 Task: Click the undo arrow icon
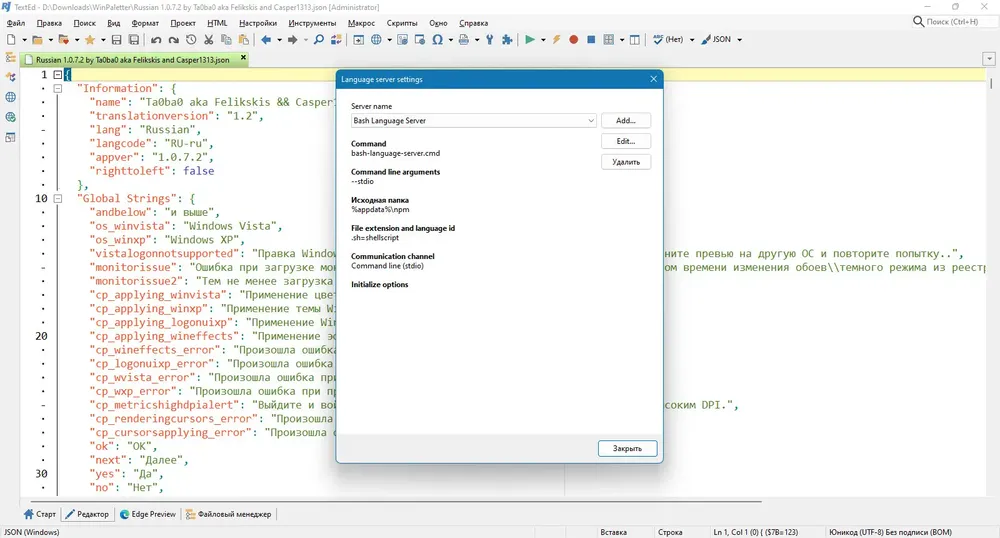[156, 40]
